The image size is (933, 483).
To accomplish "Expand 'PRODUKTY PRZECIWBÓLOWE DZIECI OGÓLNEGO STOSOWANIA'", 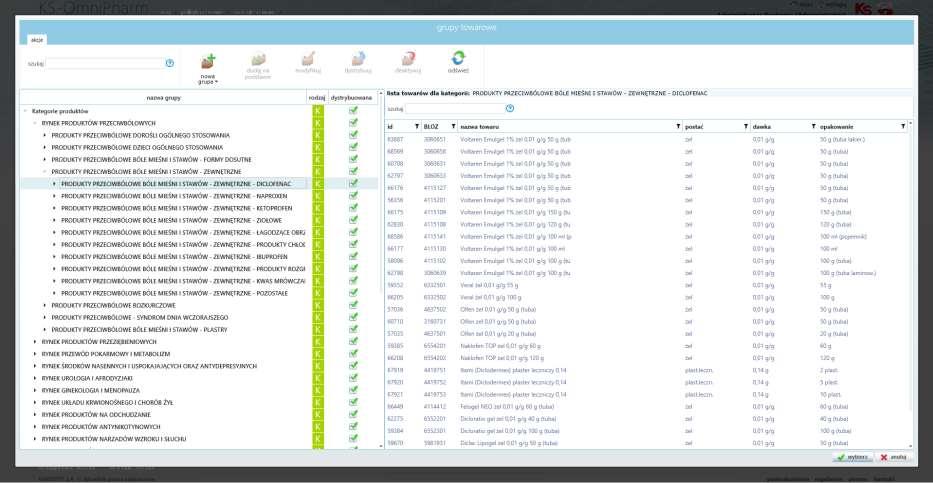I will [x=45, y=148].
